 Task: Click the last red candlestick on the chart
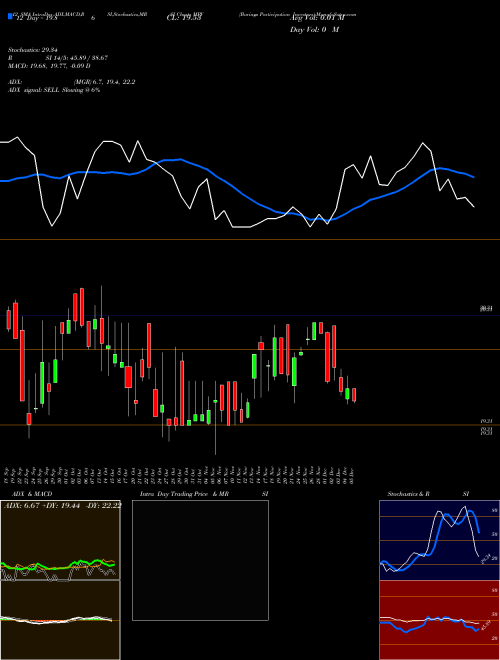pos(354,395)
